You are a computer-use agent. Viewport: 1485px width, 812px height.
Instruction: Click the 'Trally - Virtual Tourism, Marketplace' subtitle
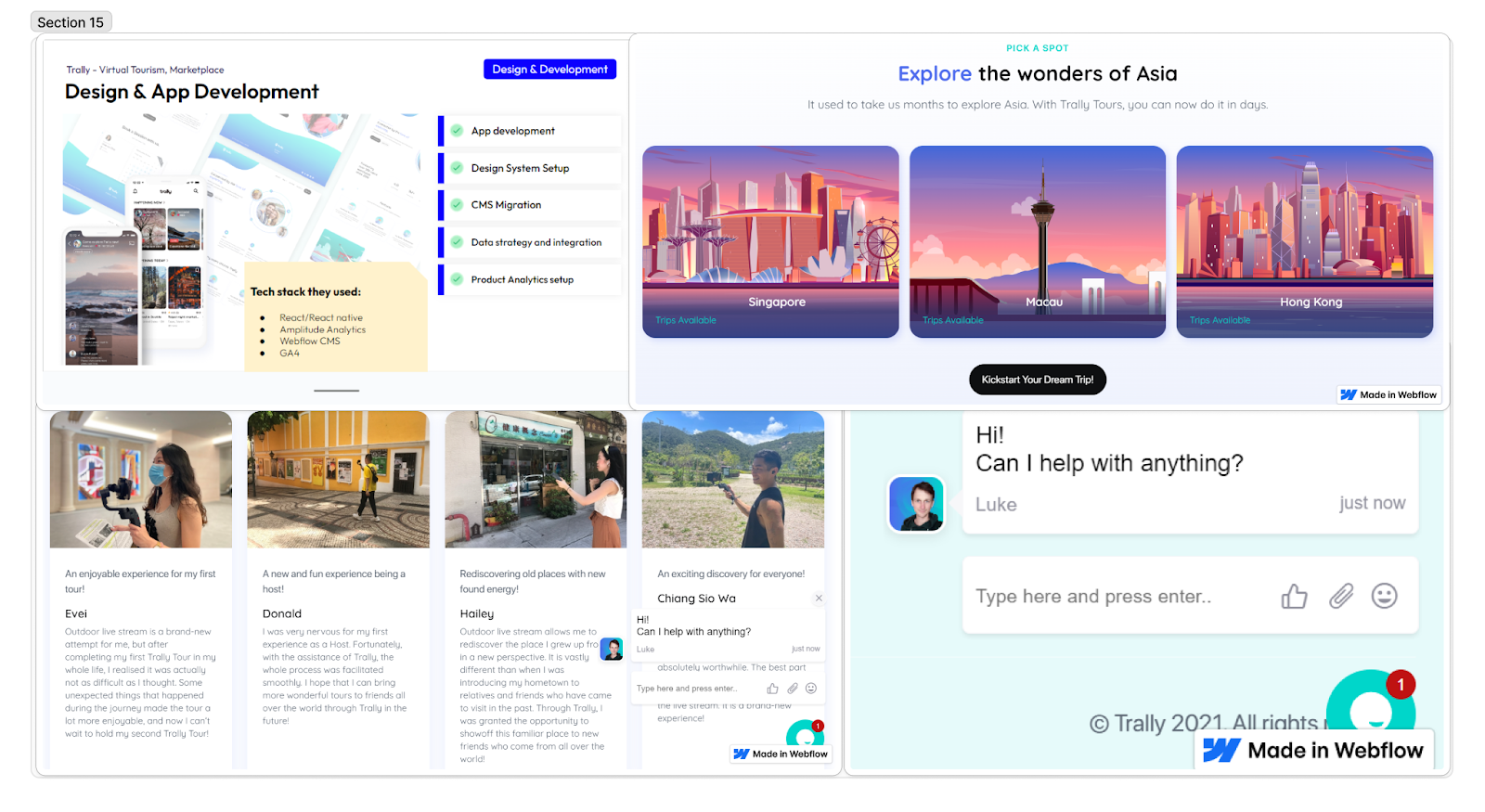(x=145, y=70)
